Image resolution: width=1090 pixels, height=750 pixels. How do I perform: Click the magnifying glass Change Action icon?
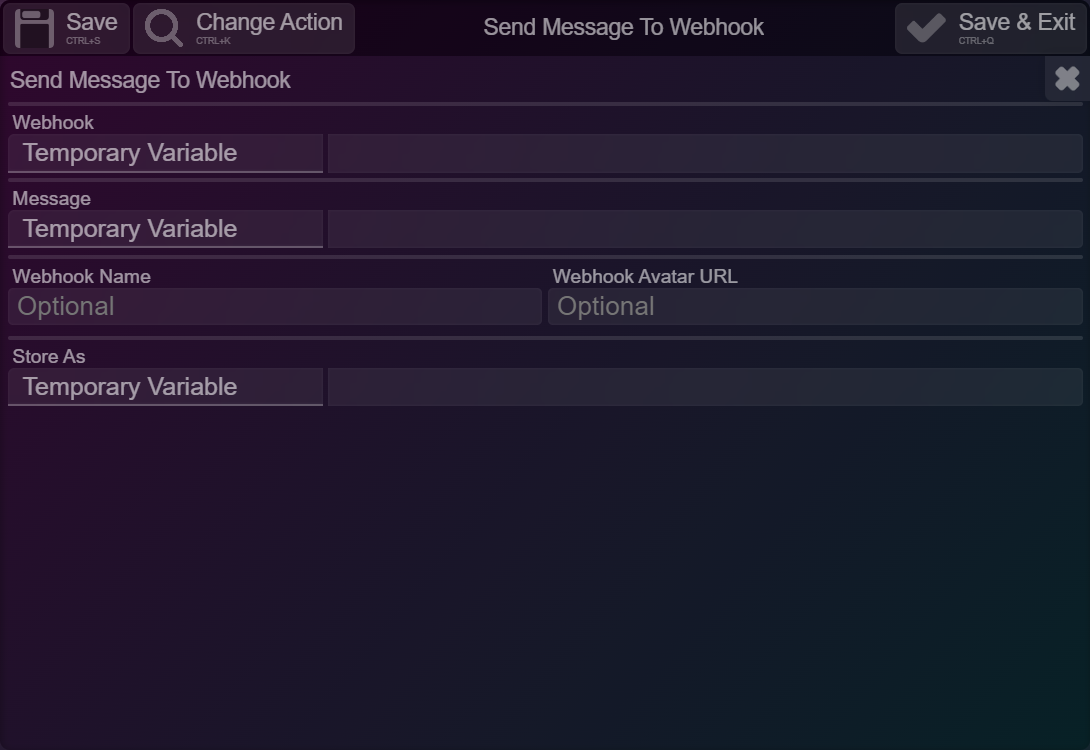(163, 28)
